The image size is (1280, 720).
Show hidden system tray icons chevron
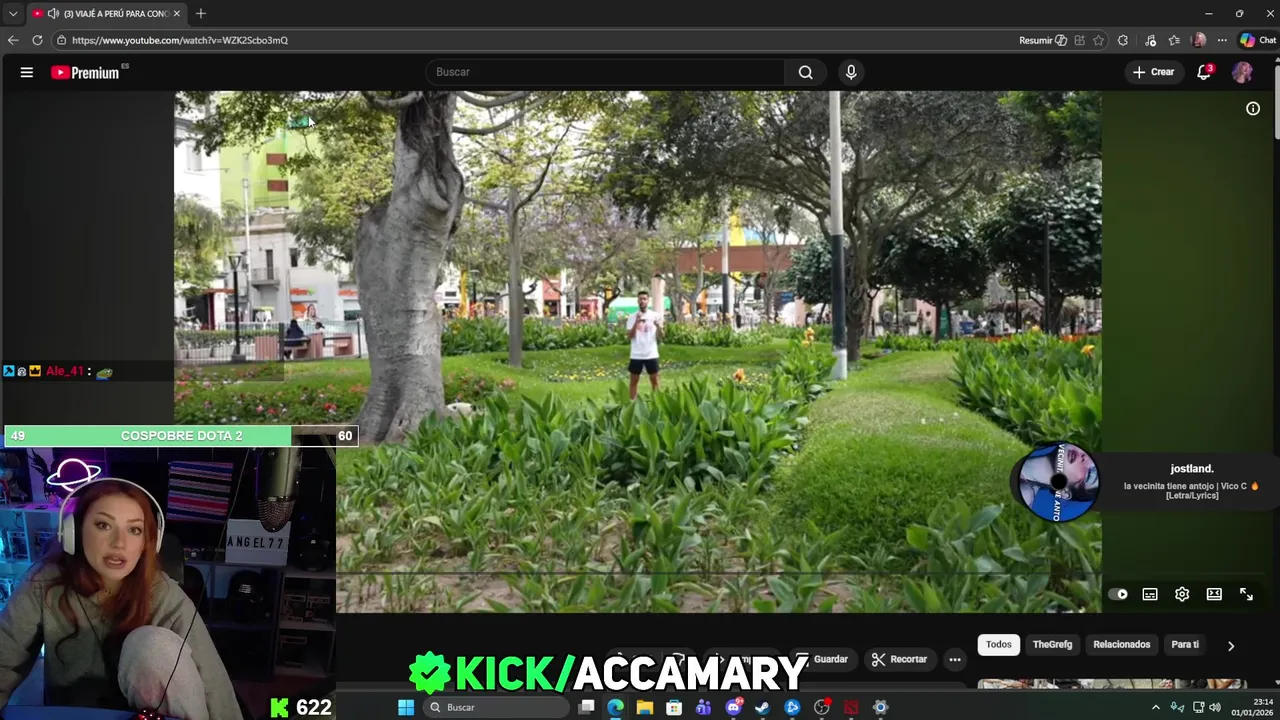(x=1156, y=707)
